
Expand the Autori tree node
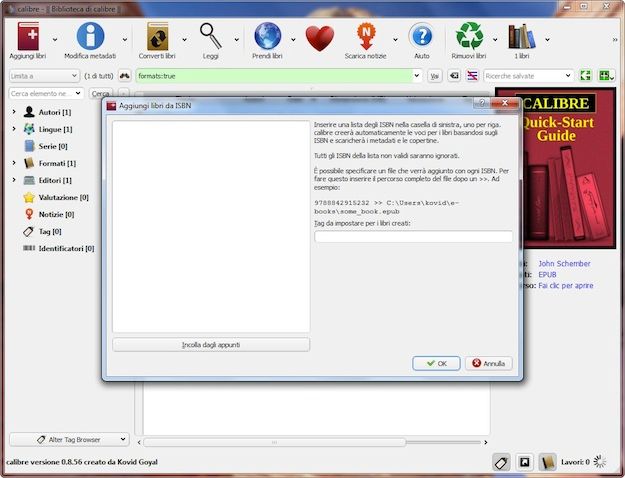click(x=14, y=112)
